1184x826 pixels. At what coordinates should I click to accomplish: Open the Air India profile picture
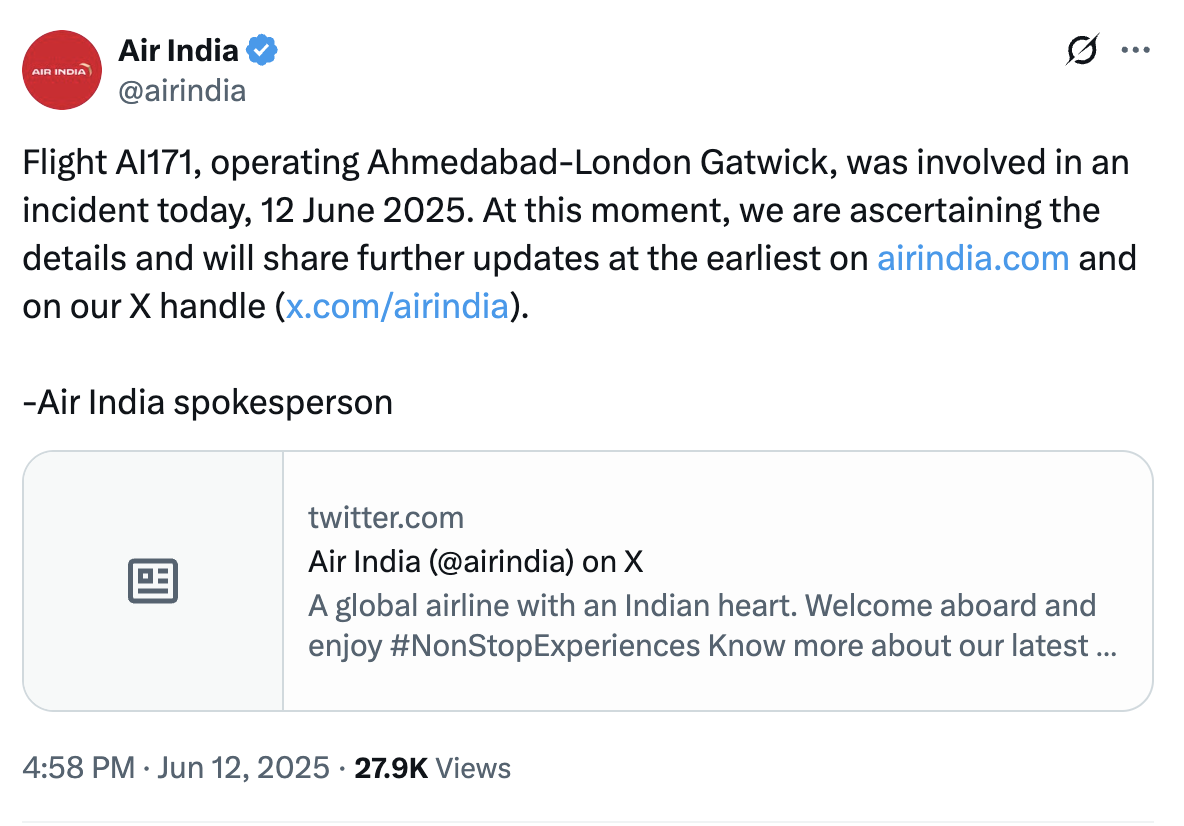(x=62, y=70)
